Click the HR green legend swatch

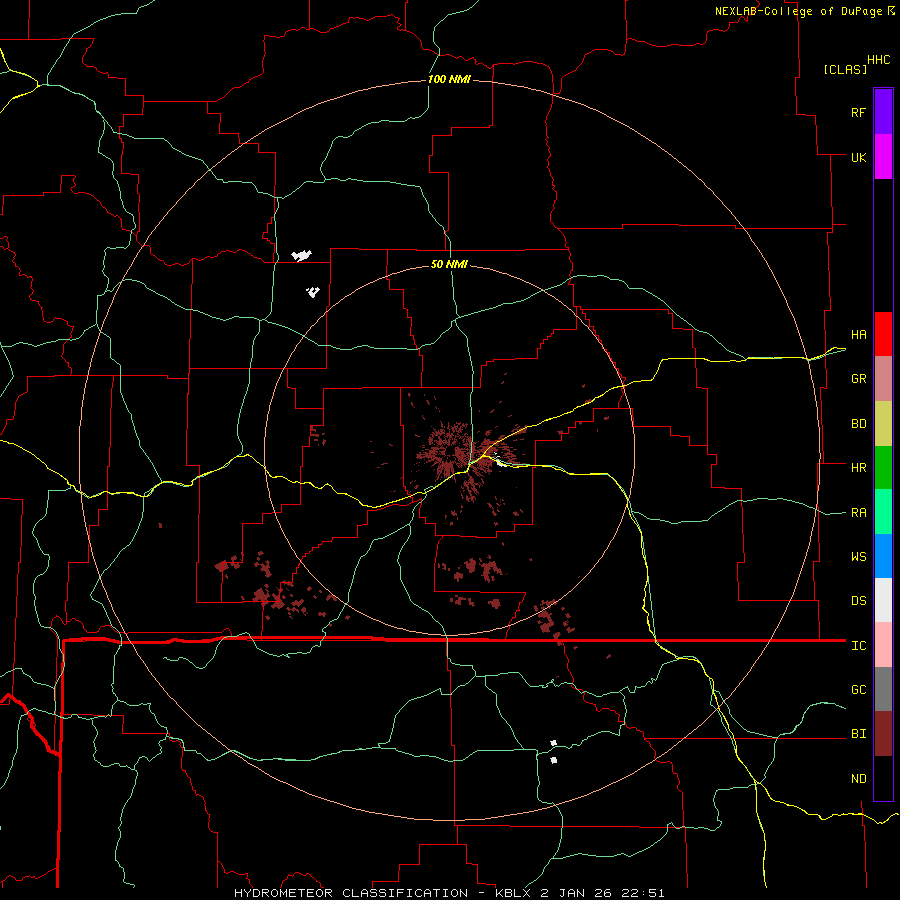pos(883,468)
